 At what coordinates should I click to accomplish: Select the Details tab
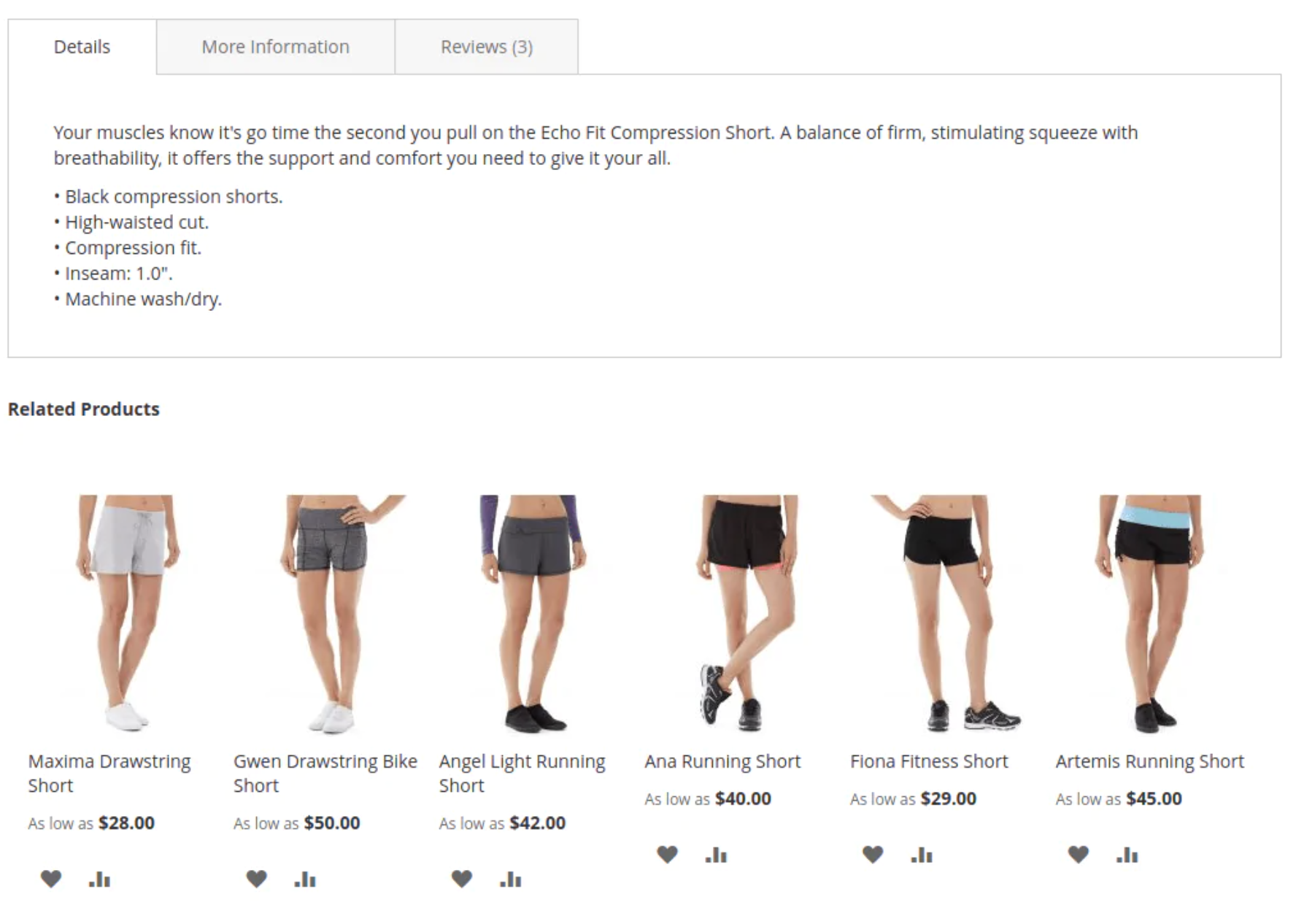[82, 47]
